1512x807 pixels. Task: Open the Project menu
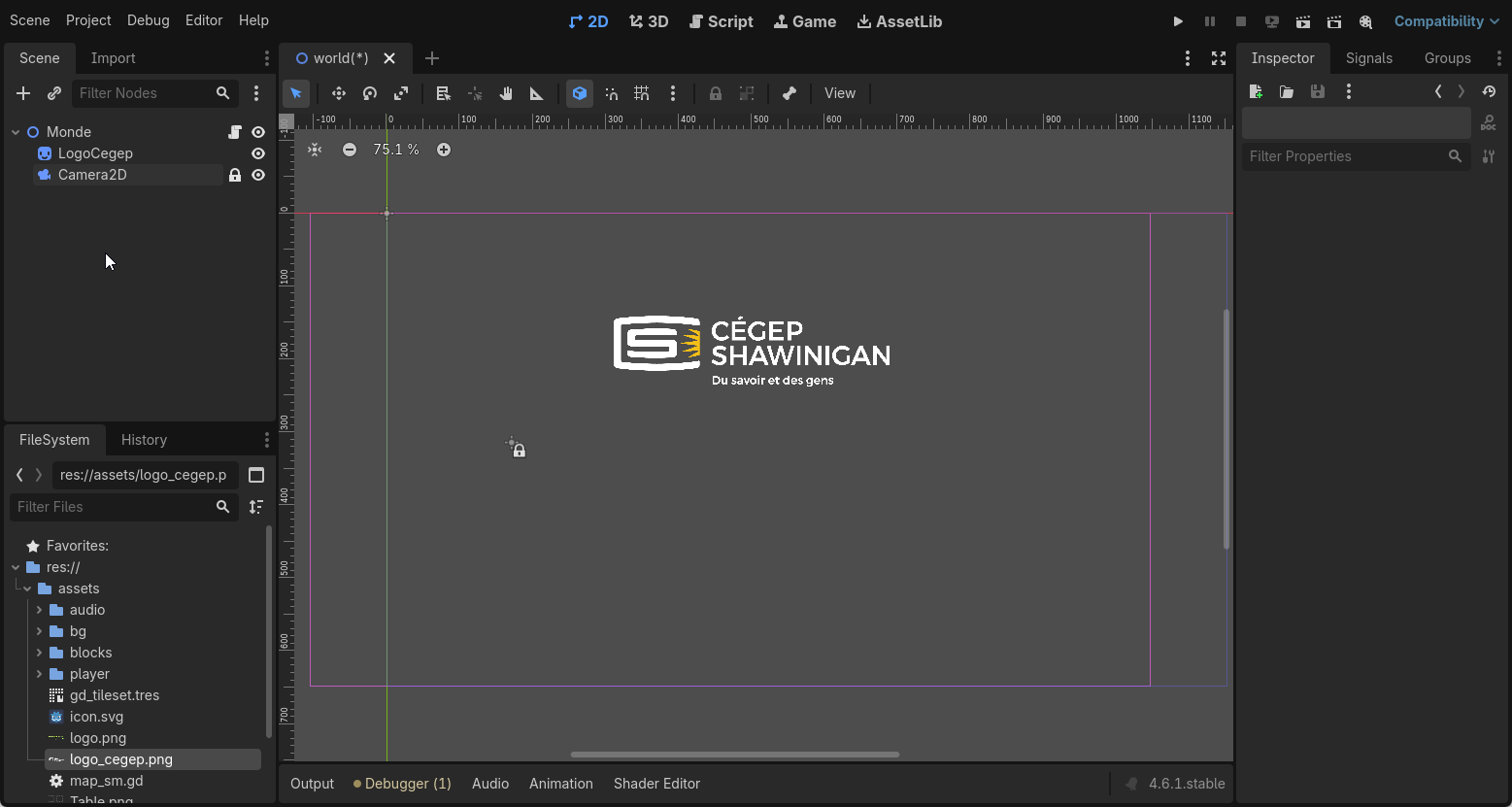(88, 20)
